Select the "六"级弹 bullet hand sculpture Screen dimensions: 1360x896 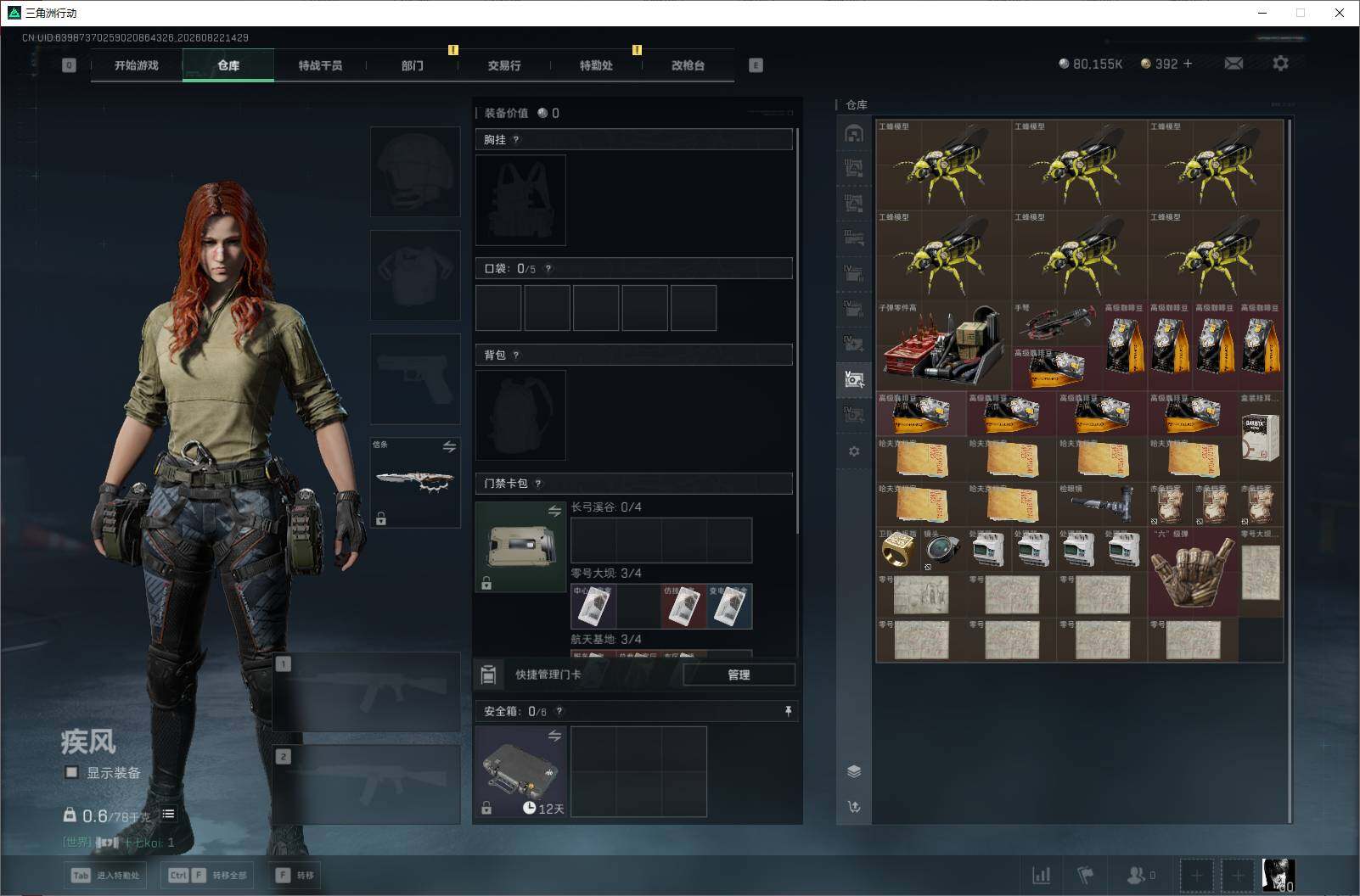coord(1192,573)
